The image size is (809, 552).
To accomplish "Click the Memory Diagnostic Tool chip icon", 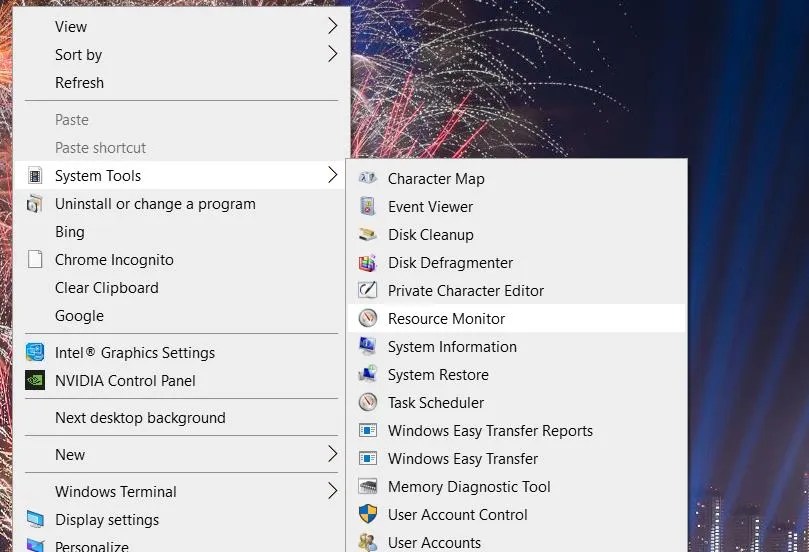I will [368, 486].
